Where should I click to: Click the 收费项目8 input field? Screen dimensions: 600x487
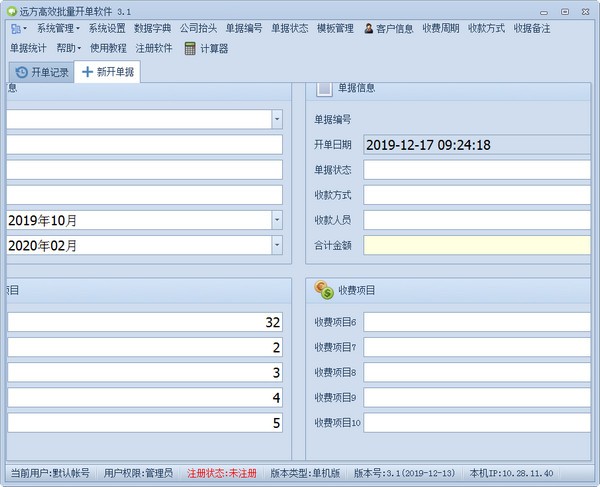(477, 372)
